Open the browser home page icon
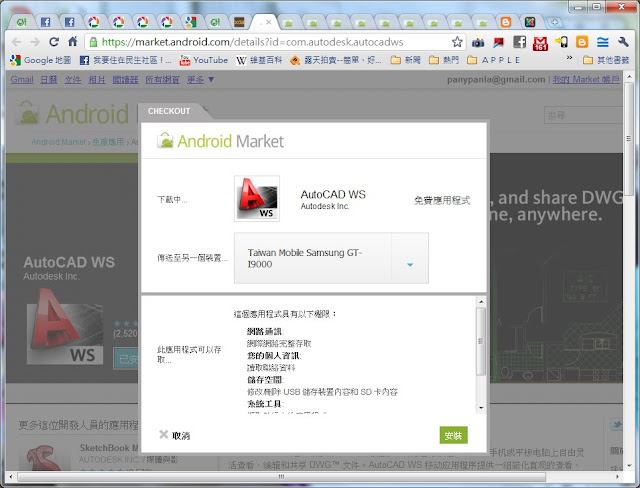 [x=73, y=41]
